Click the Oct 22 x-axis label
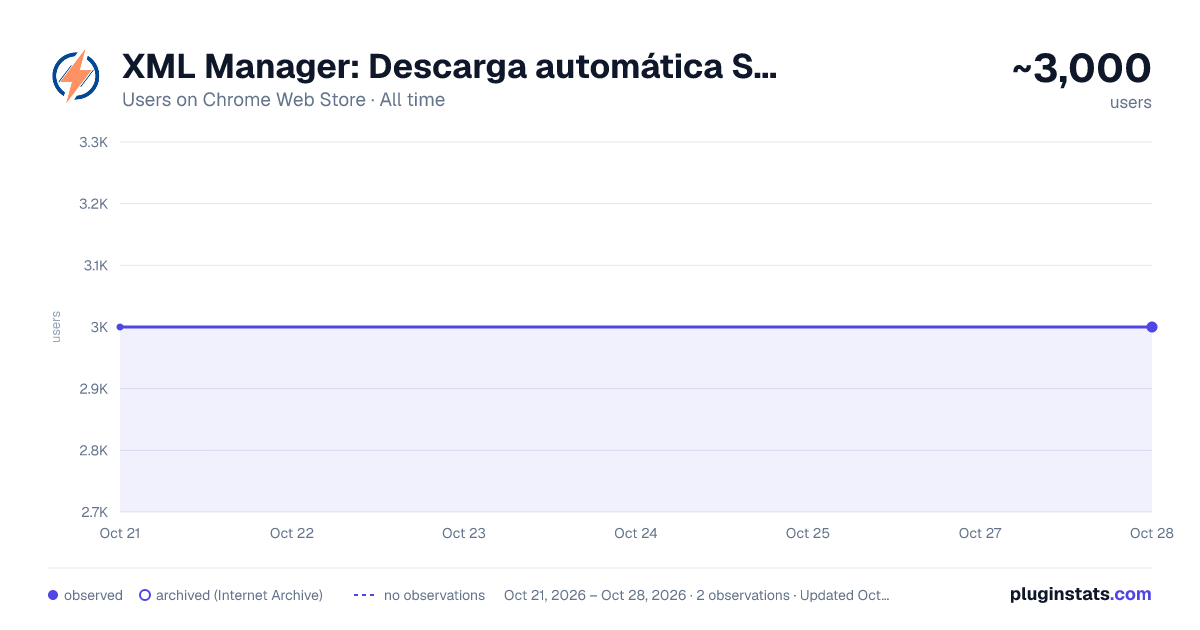The height and width of the screenshot is (630, 1200). 292,533
